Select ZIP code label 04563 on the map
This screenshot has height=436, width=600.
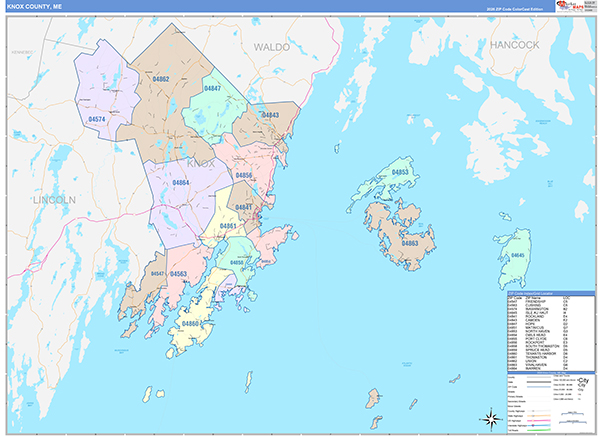click(x=178, y=274)
